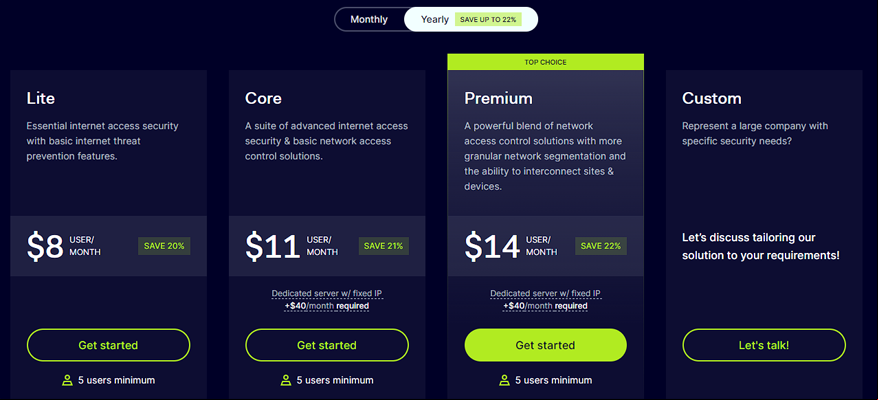Click the user icon under Premium plan
Image resolution: width=878 pixels, height=400 pixels.
(x=505, y=380)
